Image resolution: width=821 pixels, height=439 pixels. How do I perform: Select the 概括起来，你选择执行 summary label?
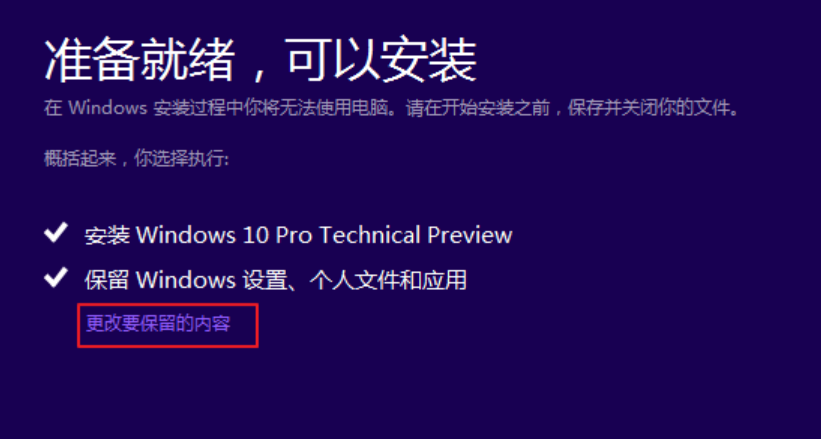point(136,158)
